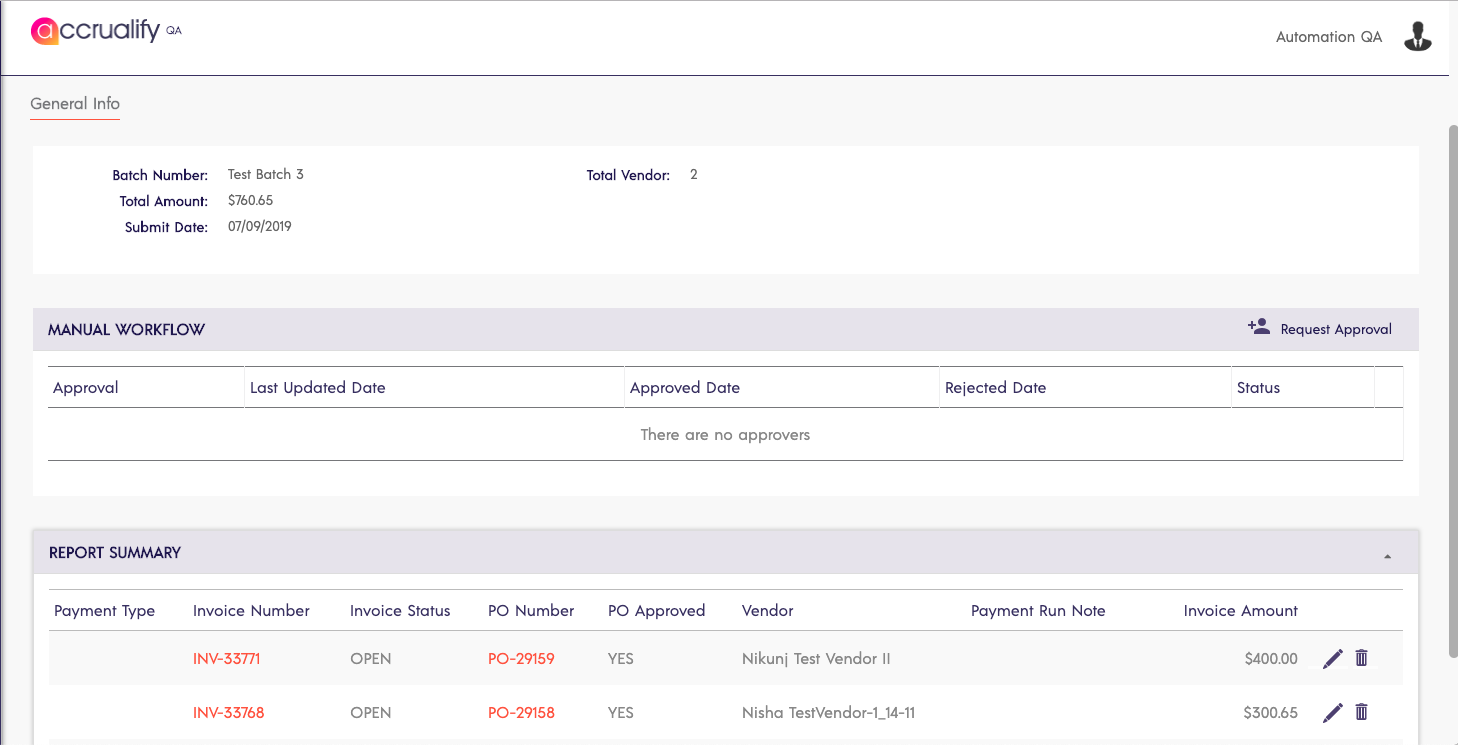
Task: Click the REPORT SUMMARY section title
Action: click(x=115, y=553)
